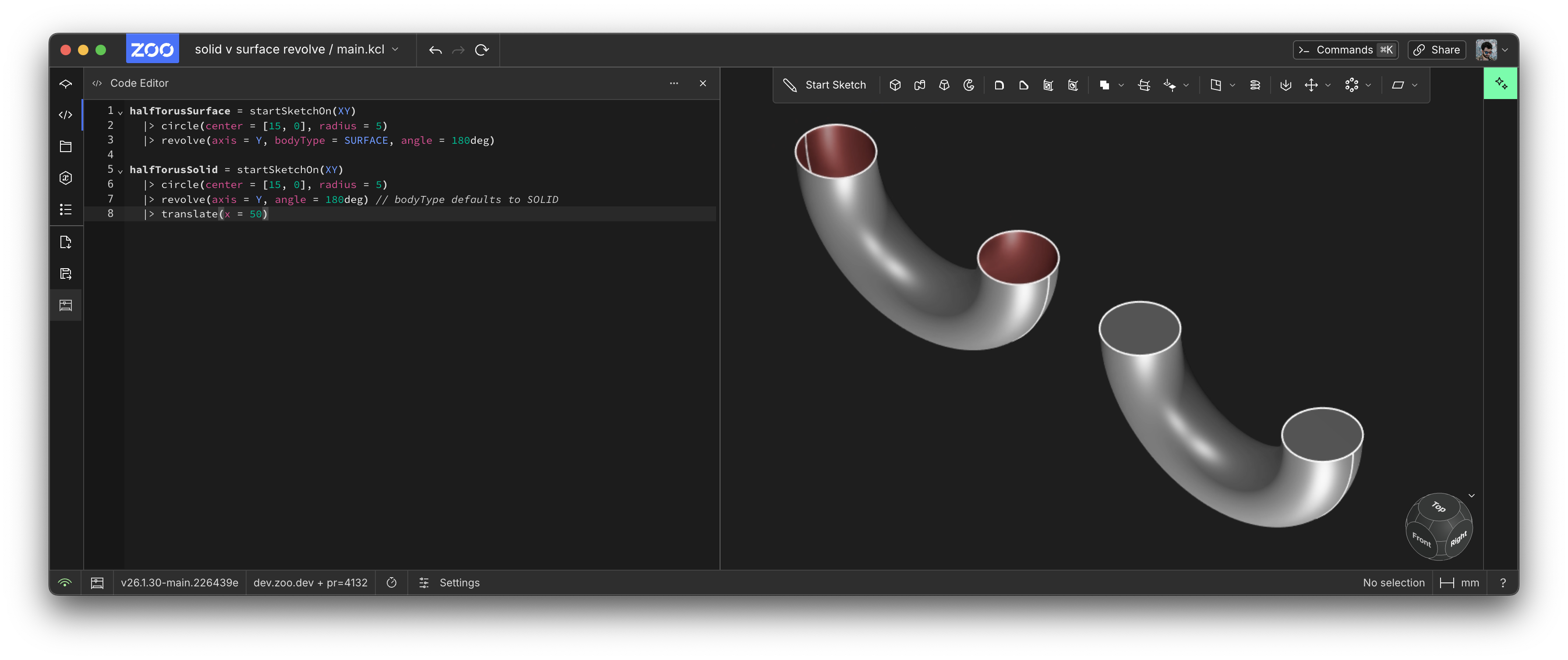Open the Text-to-CAD sparkle button
Viewport: 1568px width, 660px height.
1500,83
